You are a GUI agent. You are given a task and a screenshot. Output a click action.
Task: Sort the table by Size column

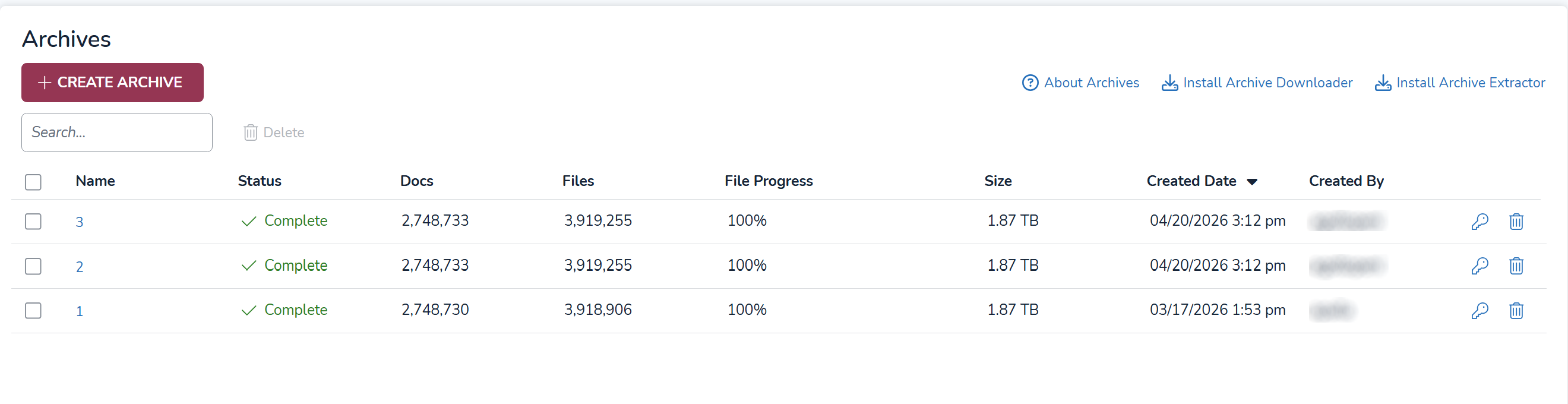pyautogui.click(x=998, y=181)
